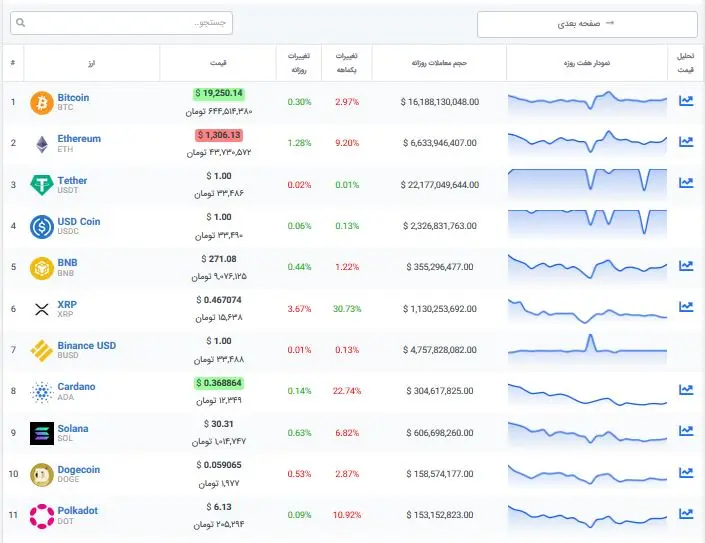
Task: Select XRP monthly change 30.73%
Action: pos(347,309)
